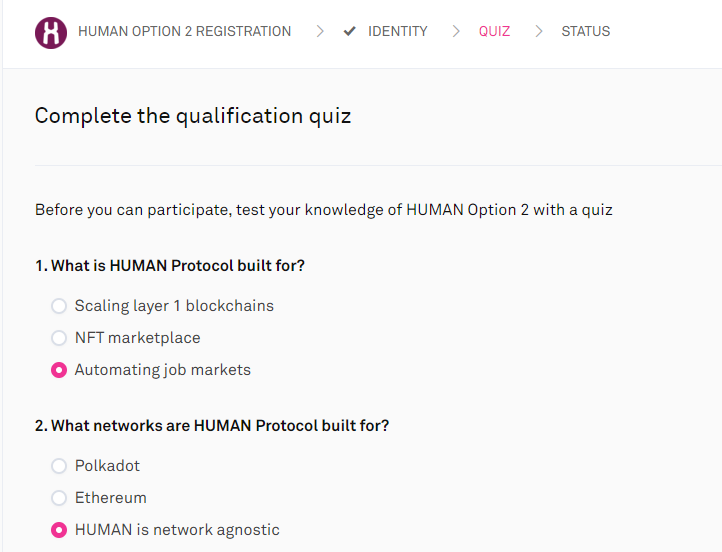The width and height of the screenshot is (722, 552).
Task: Choose the Polkadot radio option
Action: (59, 466)
